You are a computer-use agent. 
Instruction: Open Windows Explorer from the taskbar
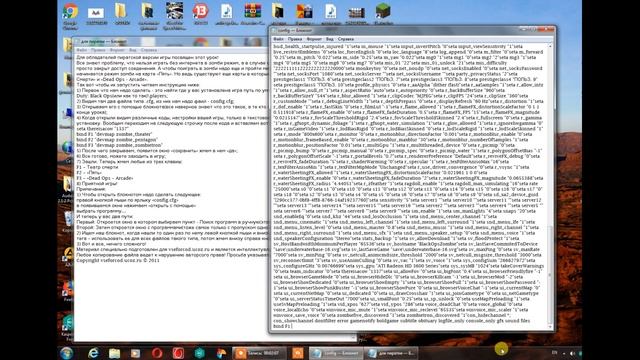point(115,353)
